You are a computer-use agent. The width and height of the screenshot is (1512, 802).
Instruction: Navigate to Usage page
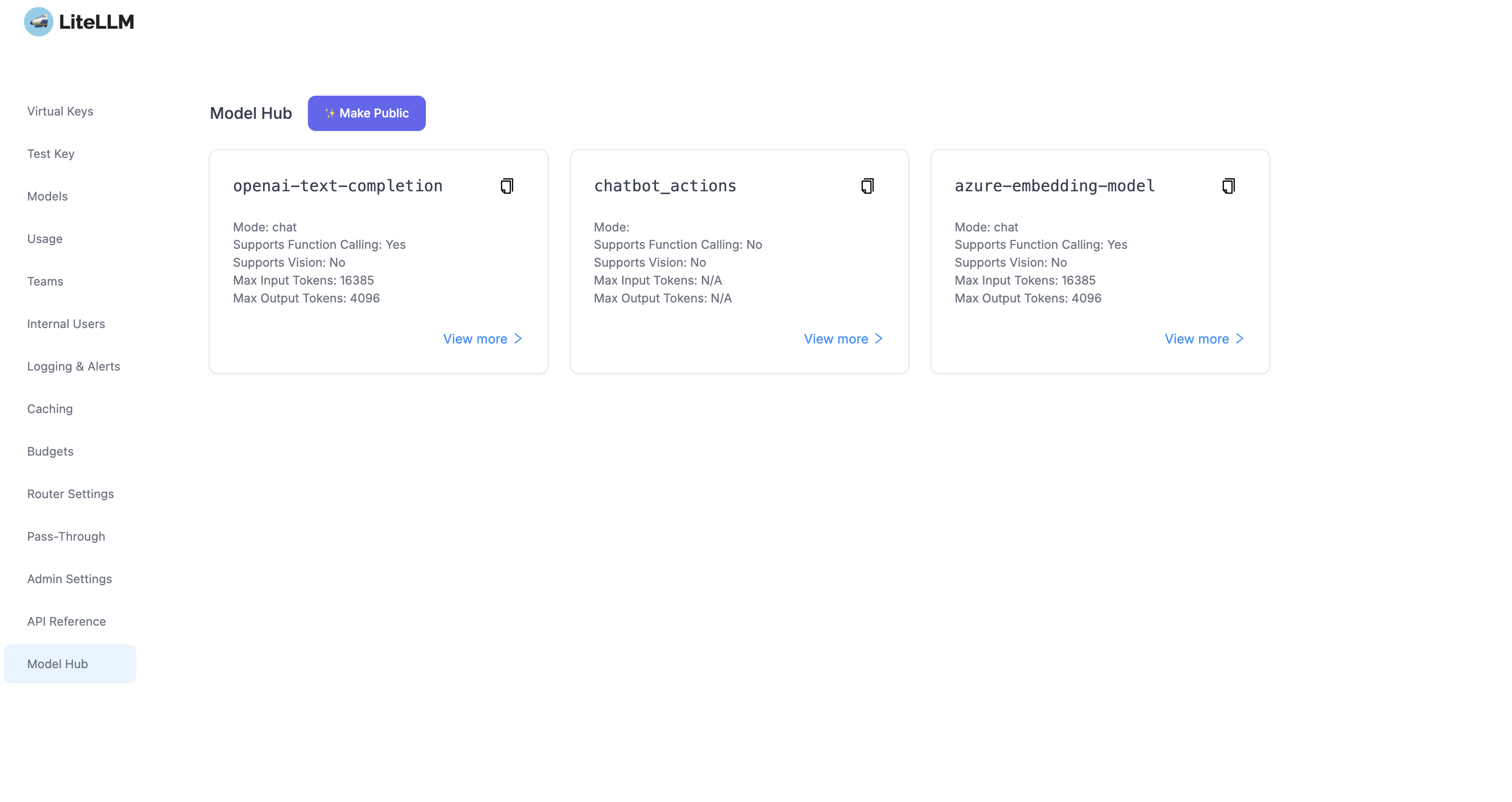44,239
